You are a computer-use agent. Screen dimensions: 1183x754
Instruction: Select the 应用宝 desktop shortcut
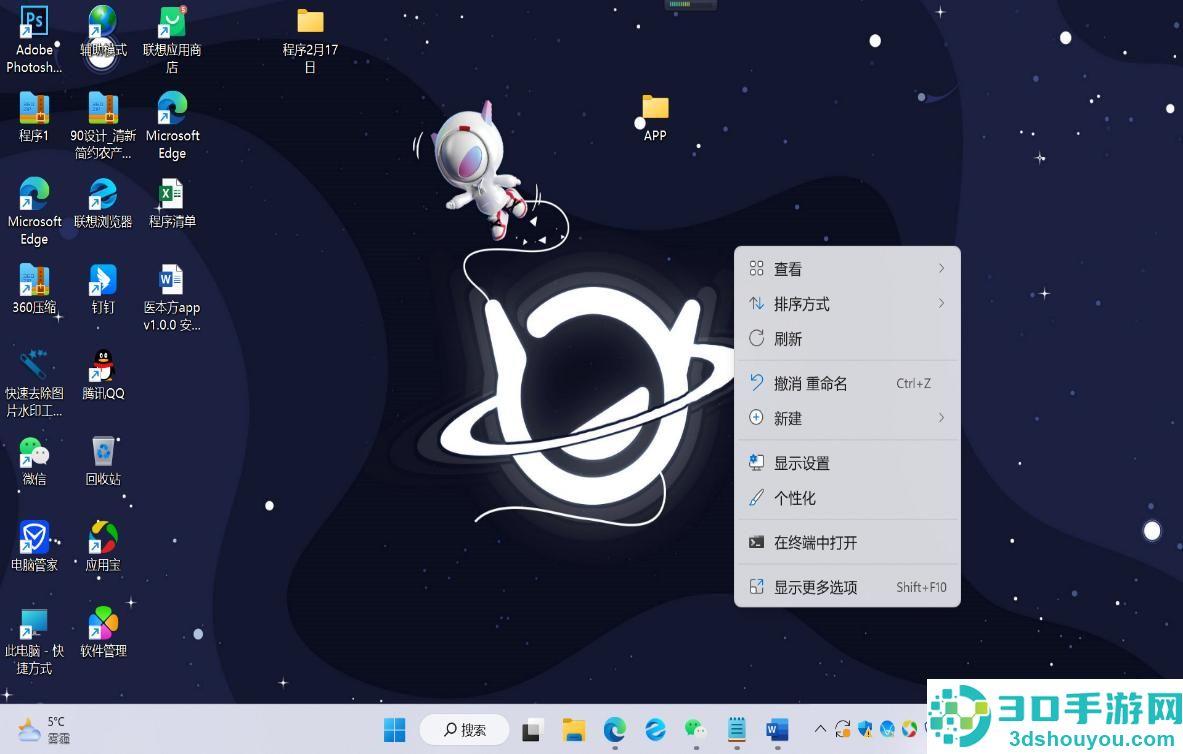(x=103, y=546)
